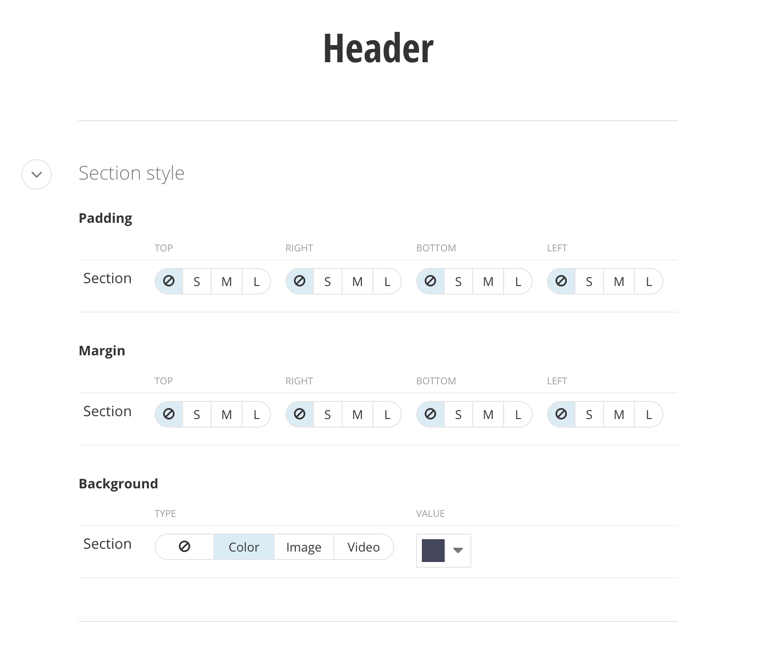Select the none icon for Margin Top

(x=169, y=414)
